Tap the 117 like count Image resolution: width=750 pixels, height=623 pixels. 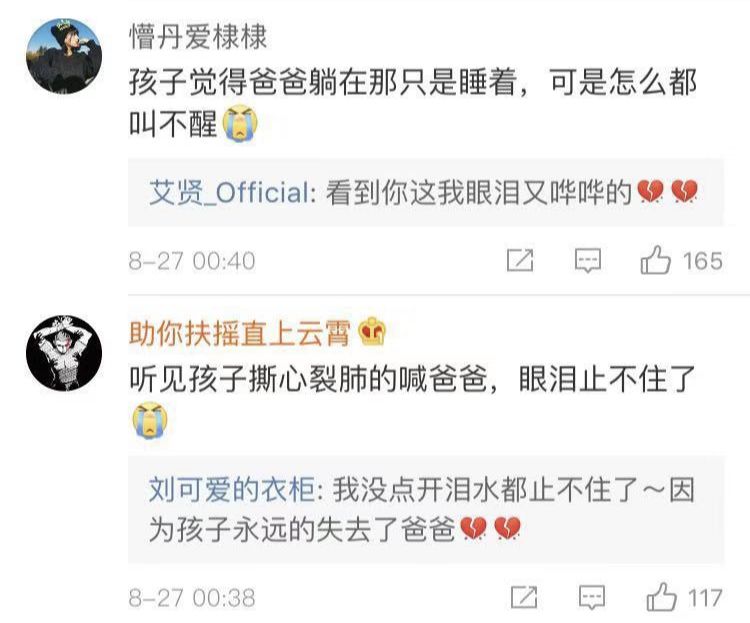pyautogui.click(x=705, y=598)
